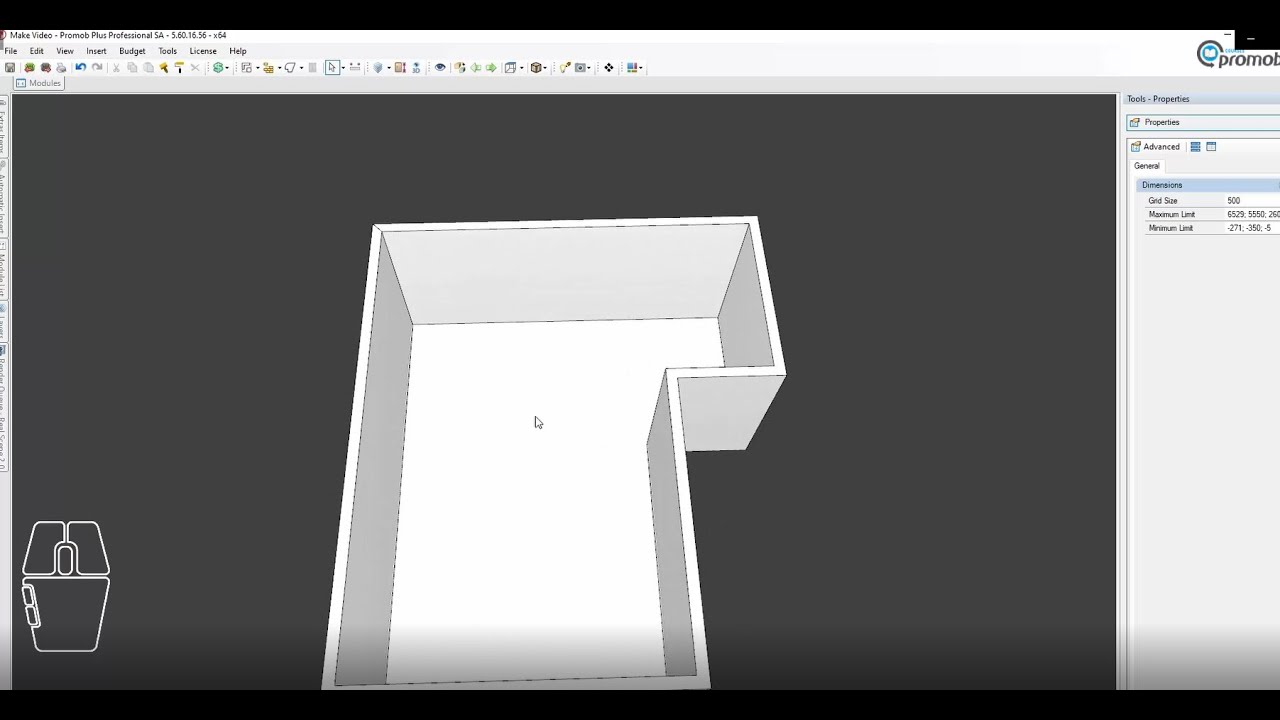
Task: Click the Minimum Limit value field
Action: (x=1253, y=228)
